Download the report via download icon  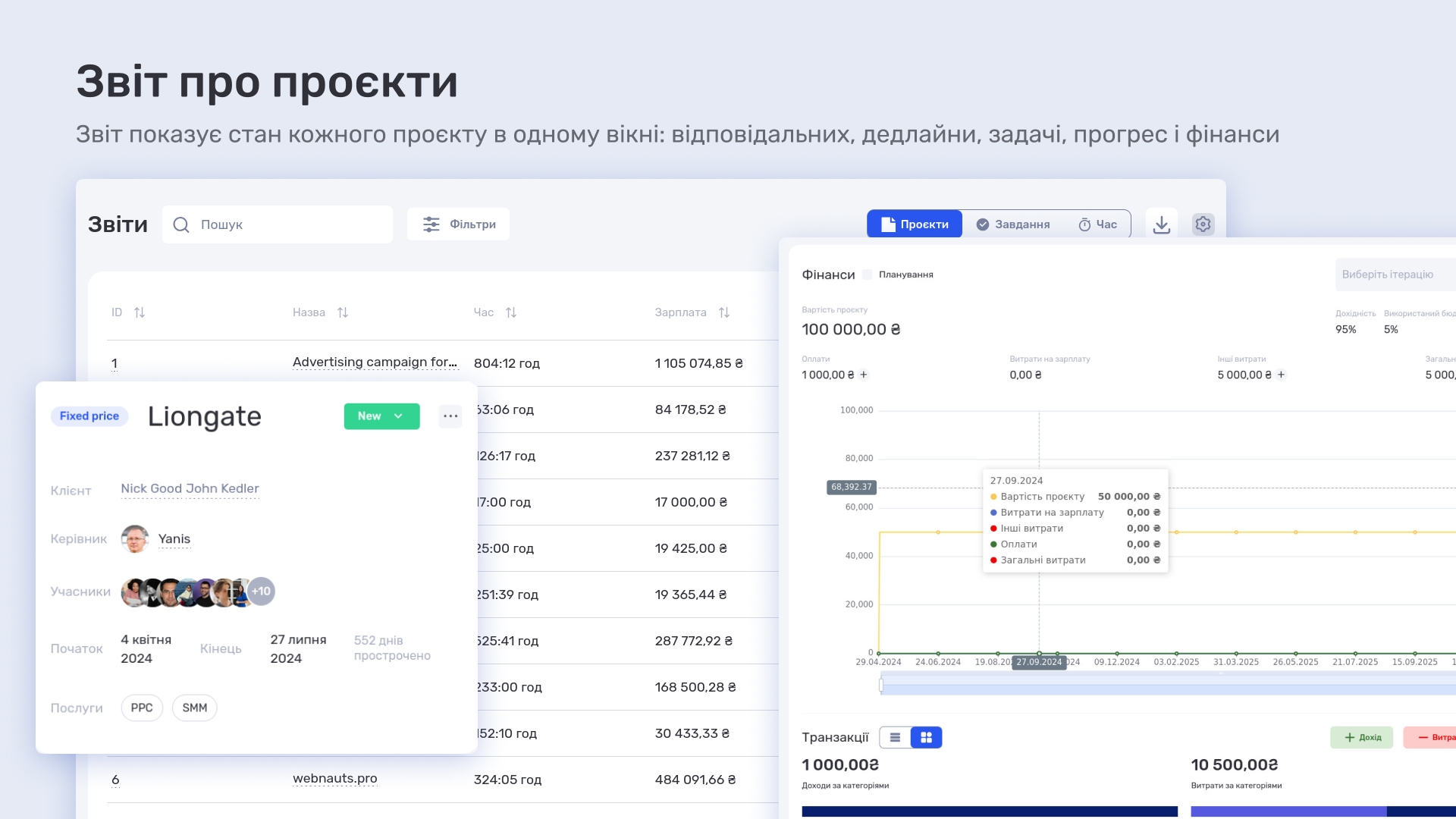(x=1162, y=224)
